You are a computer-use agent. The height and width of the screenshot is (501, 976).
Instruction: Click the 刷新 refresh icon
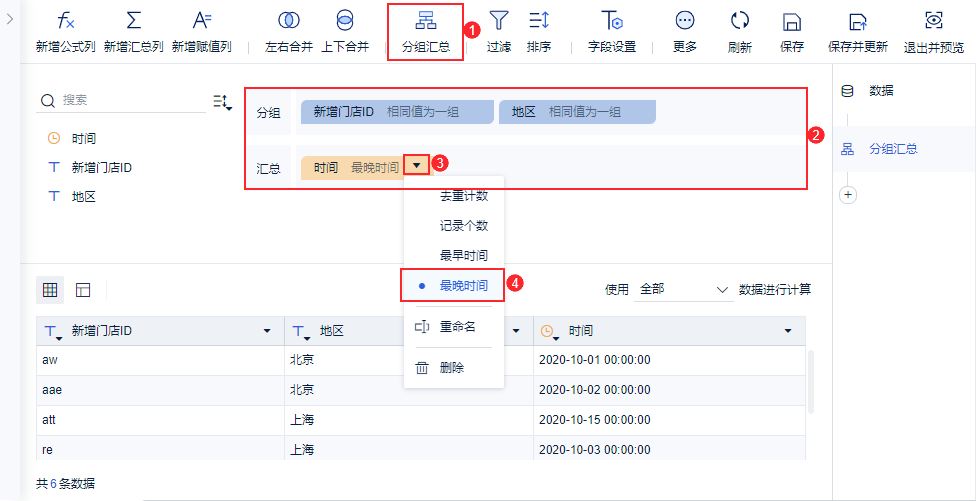pos(739,21)
